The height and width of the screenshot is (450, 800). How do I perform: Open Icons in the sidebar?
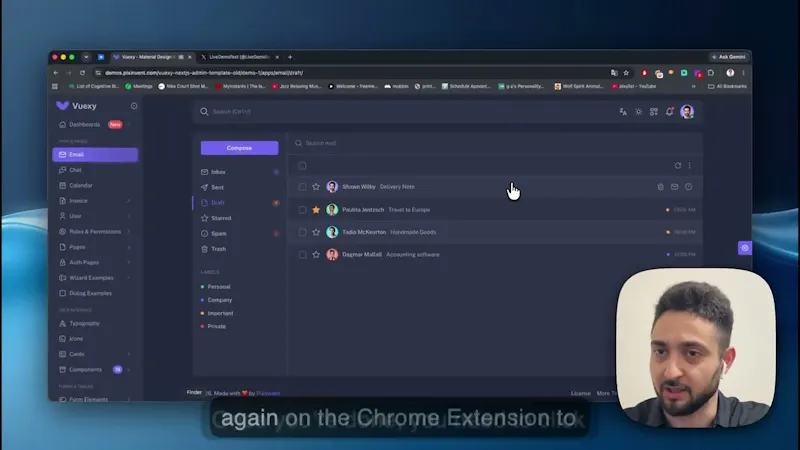(x=95, y=339)
